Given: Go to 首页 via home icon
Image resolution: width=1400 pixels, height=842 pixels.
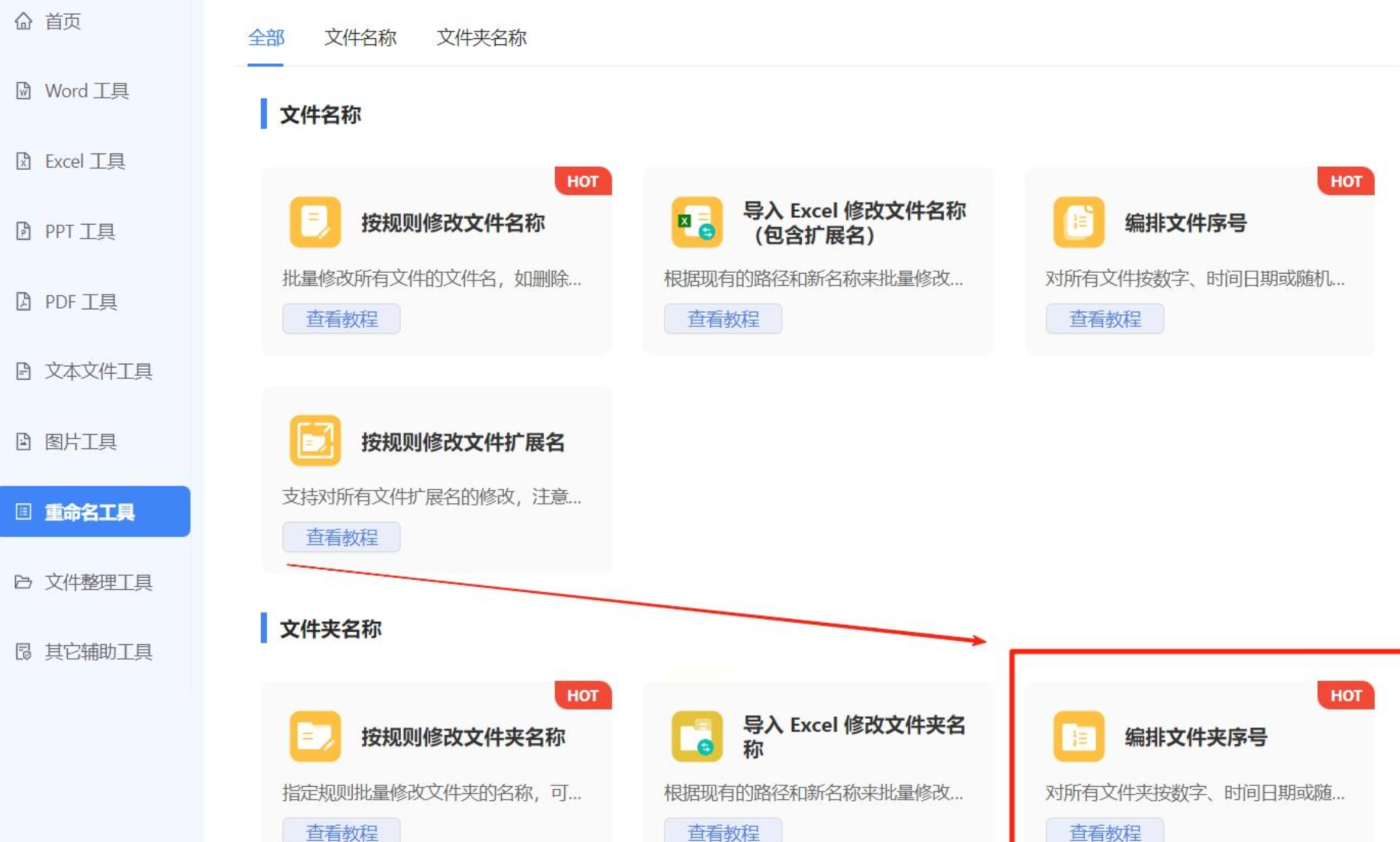Looking at the screenshot, I should pos(24,21).
